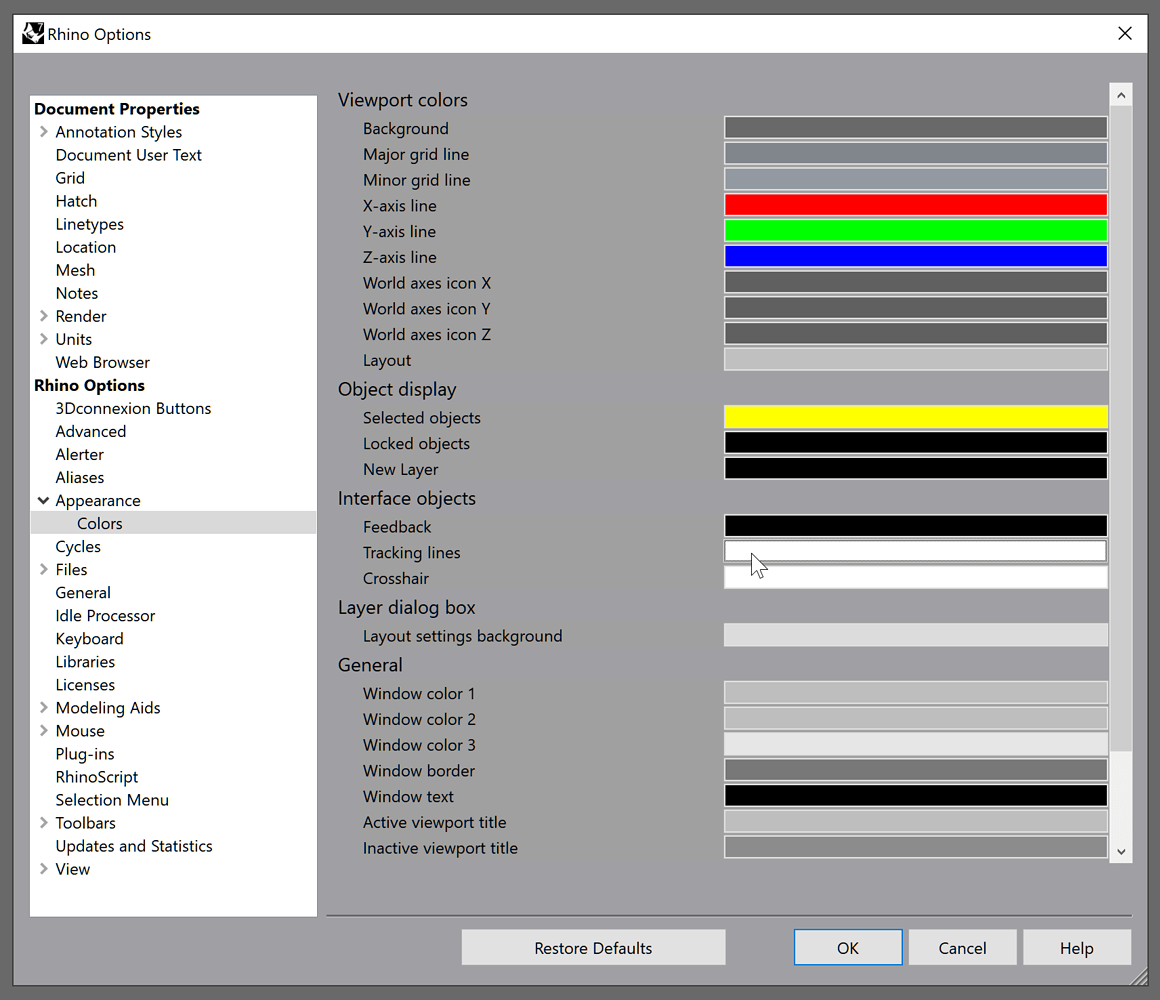This screenshot has width=1160, height=1000.
Task: Expand the Annotation Styles tree item
Action: (43, 131)
